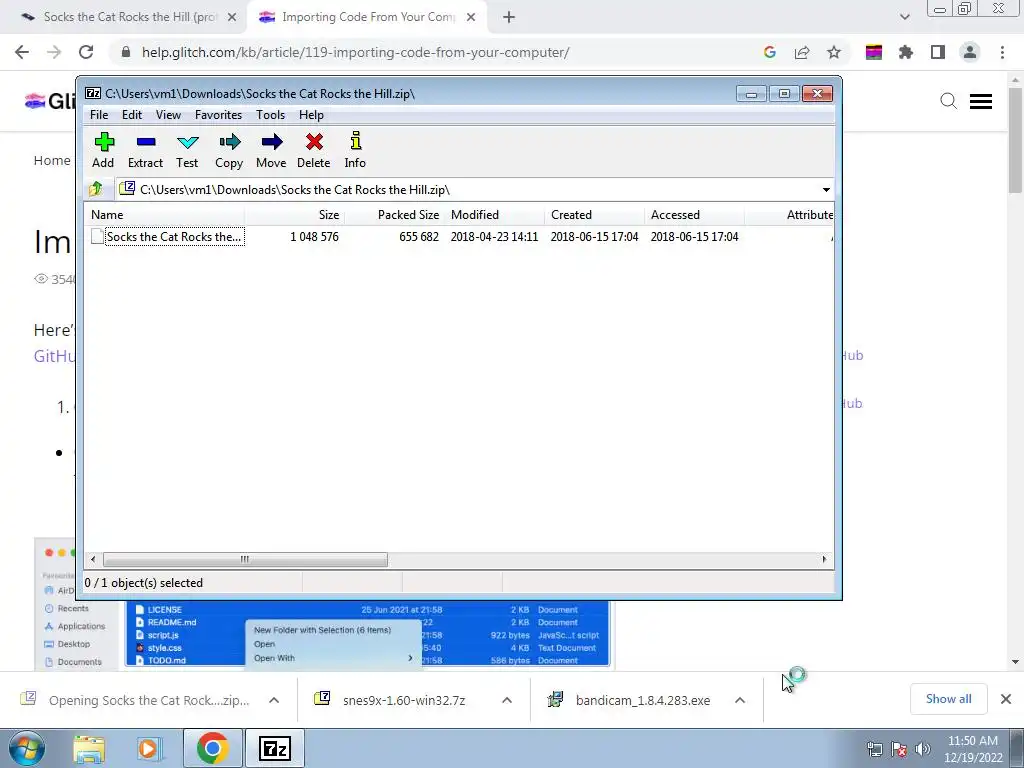Toggle the Chrome side panel icon
1024x768 pixels.
tap(938, 52)
